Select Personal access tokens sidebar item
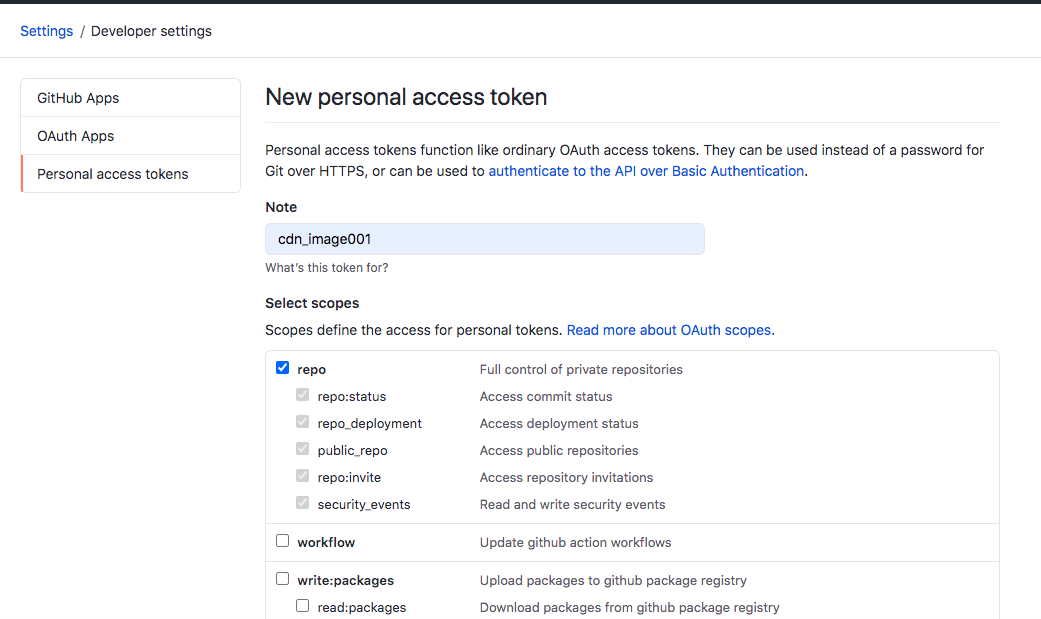The width and height of the screenshot is (1041, 619). pyautogui.click(x=113, y=174)
